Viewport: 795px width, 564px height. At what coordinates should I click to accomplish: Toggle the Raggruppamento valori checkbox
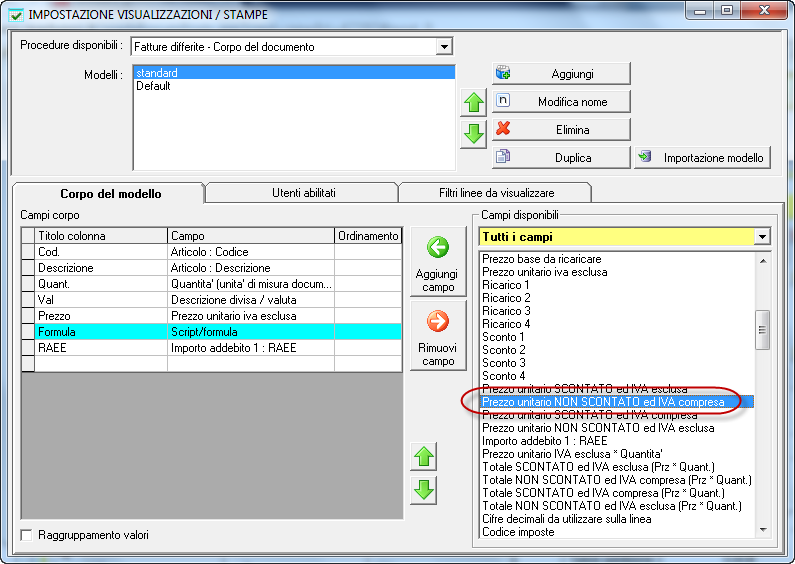point(26,535)
